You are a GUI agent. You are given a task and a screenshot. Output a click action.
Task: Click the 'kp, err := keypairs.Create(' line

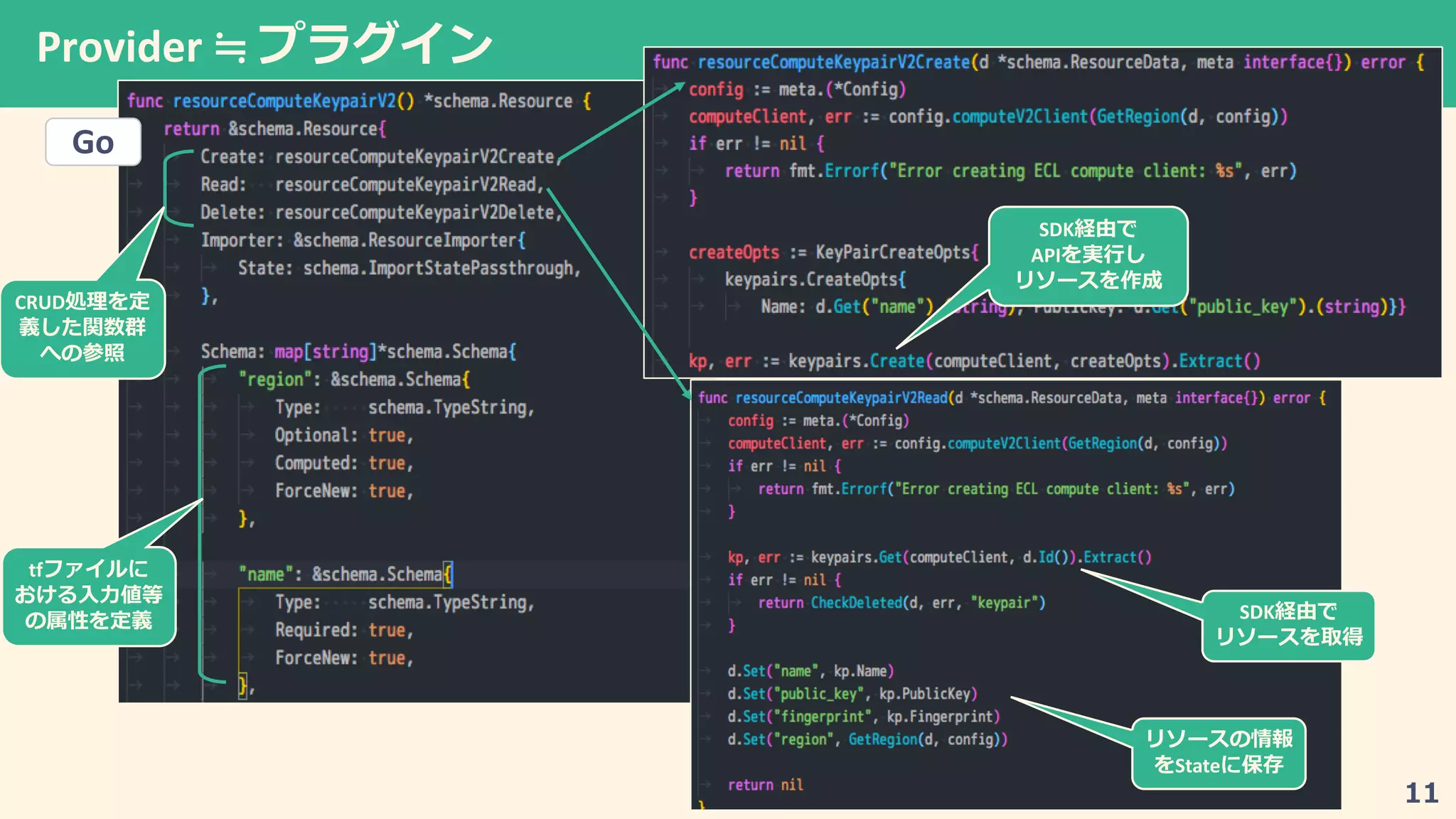point(975,360)
